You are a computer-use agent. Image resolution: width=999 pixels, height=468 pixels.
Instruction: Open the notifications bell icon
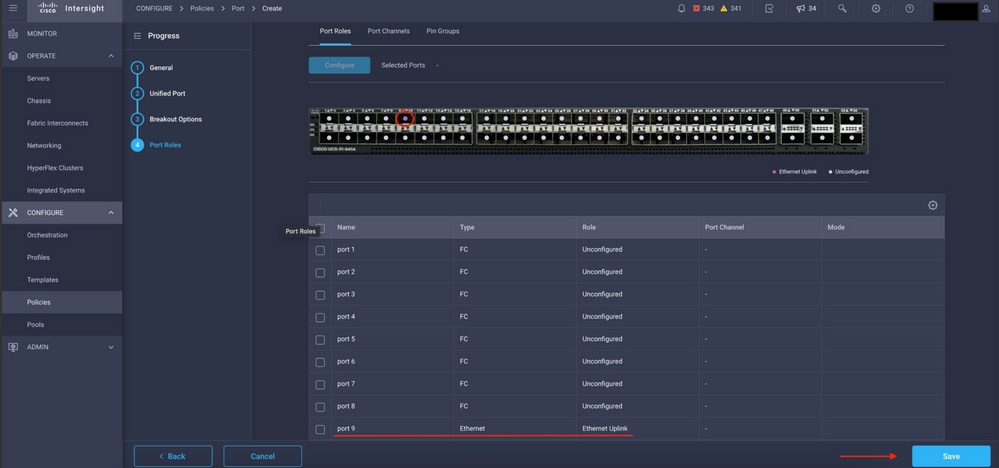[x=682, y=8]
